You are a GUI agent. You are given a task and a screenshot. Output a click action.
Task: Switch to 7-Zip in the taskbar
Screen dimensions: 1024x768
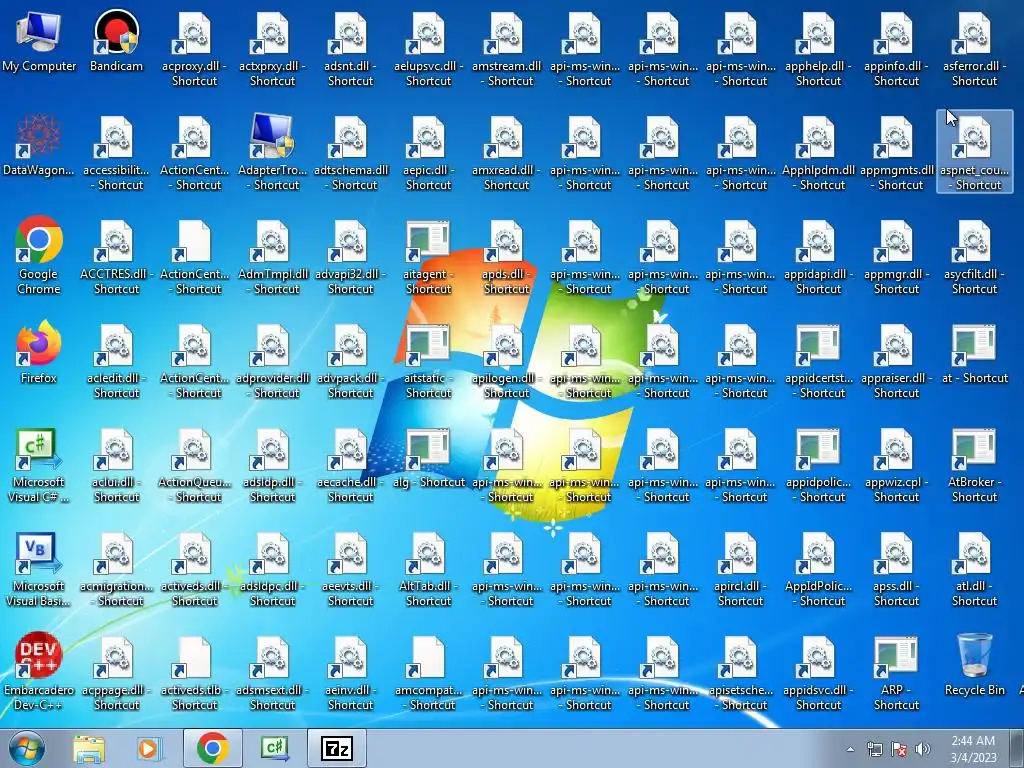pos(337,748)
